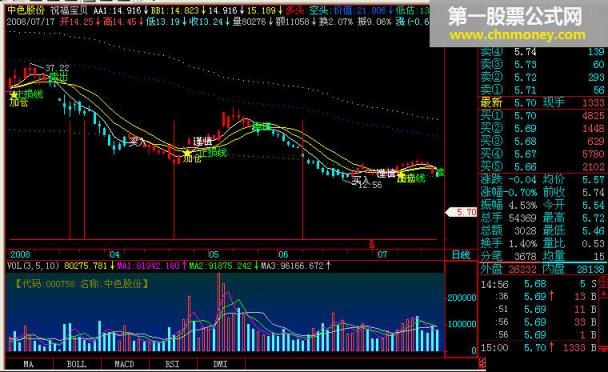Click the 12.56 low price label
The image size is (608, 372).
pos(370,185)
